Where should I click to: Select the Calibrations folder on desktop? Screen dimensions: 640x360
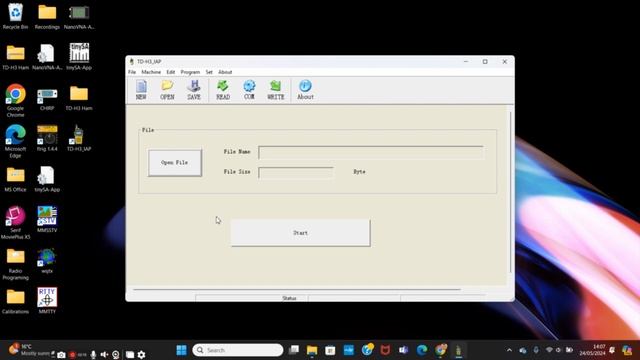(16, 301)
